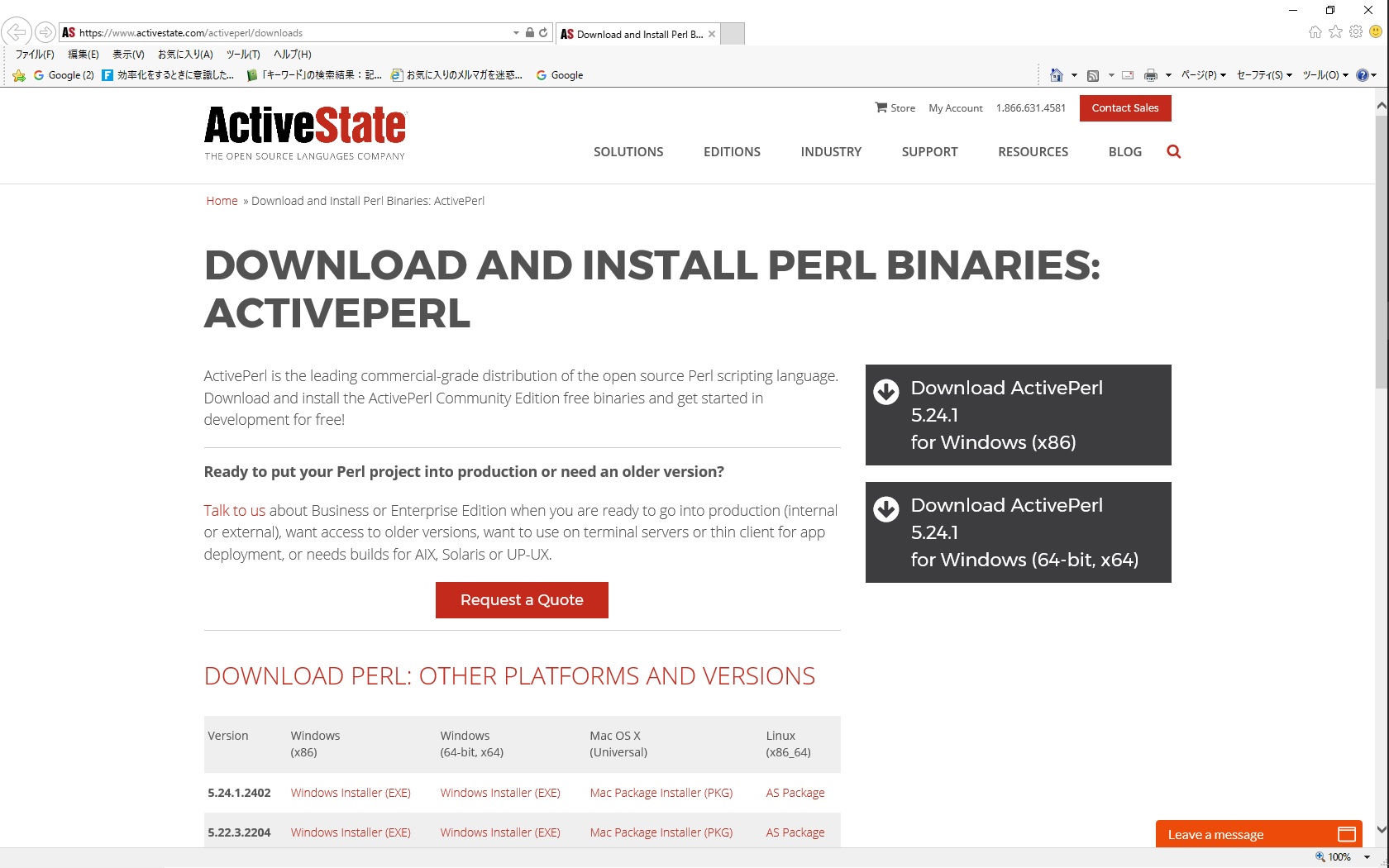The image size is (1389, 868).
Task: Click the vertical scrollbar down arrow
Action: point(1382,829)
